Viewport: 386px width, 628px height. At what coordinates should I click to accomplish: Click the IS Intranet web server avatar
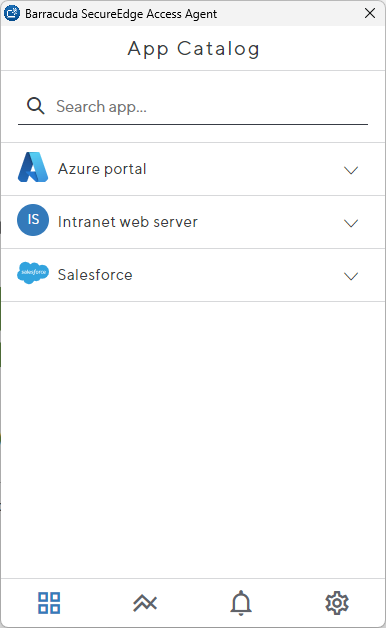tap(33, 220)
